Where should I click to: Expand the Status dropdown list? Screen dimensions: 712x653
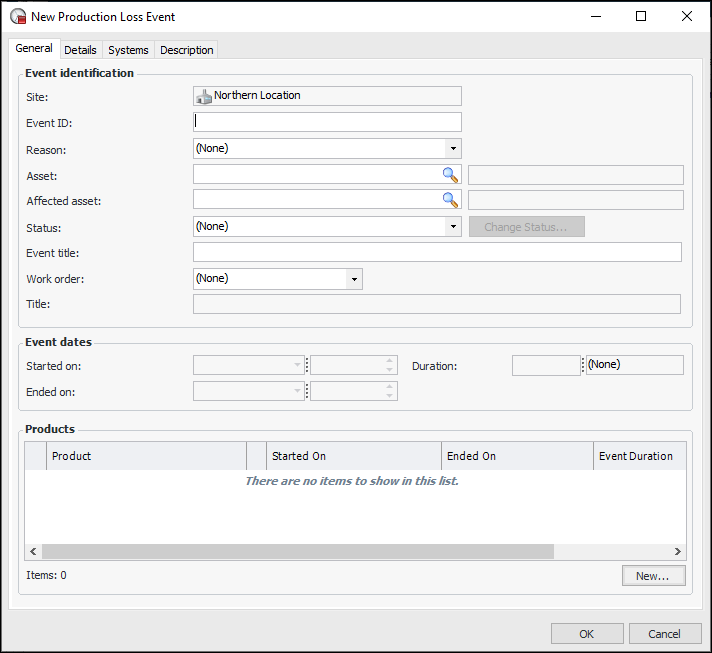click(x=453, y=226)
